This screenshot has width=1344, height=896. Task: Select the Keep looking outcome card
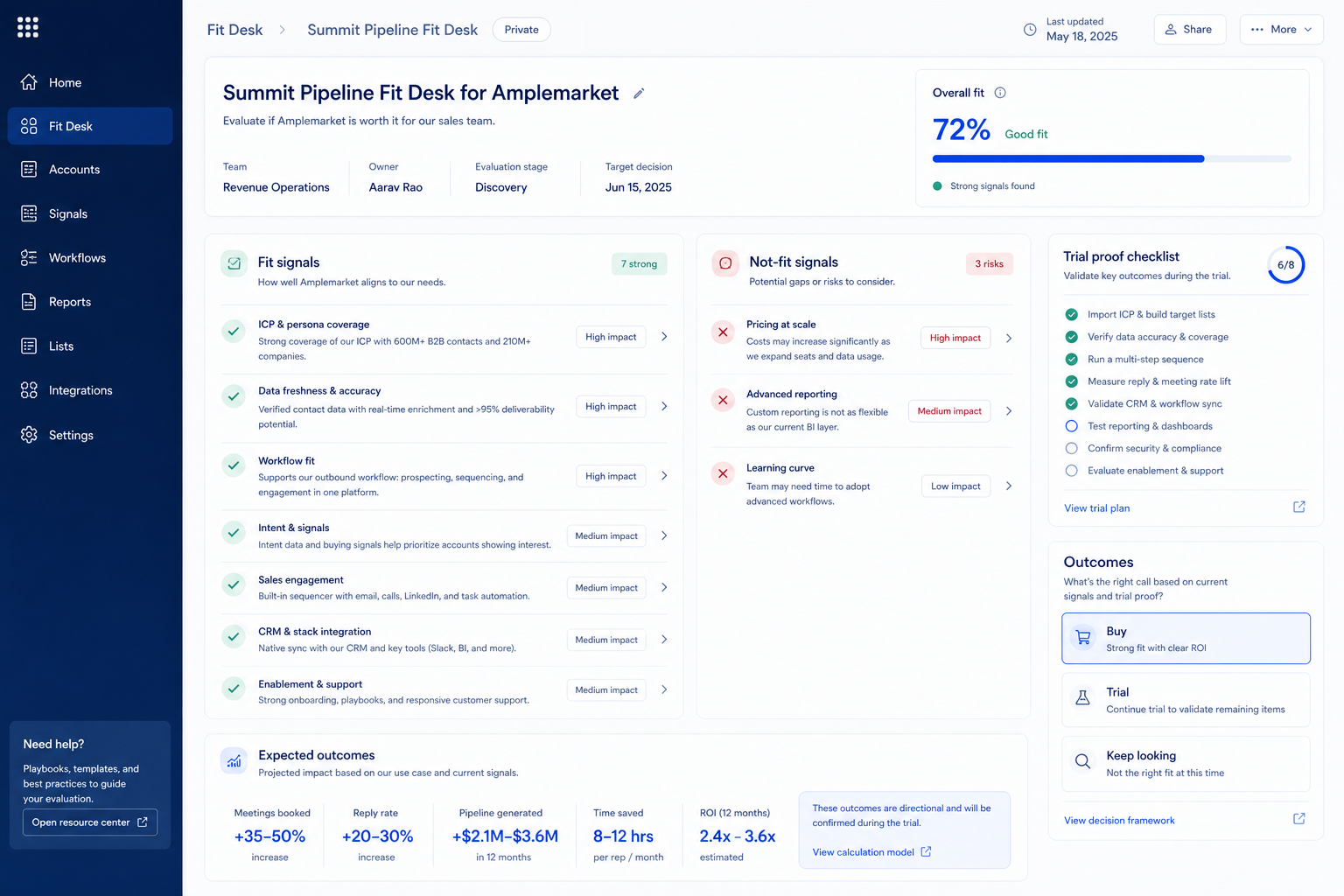pos(1186,764)
